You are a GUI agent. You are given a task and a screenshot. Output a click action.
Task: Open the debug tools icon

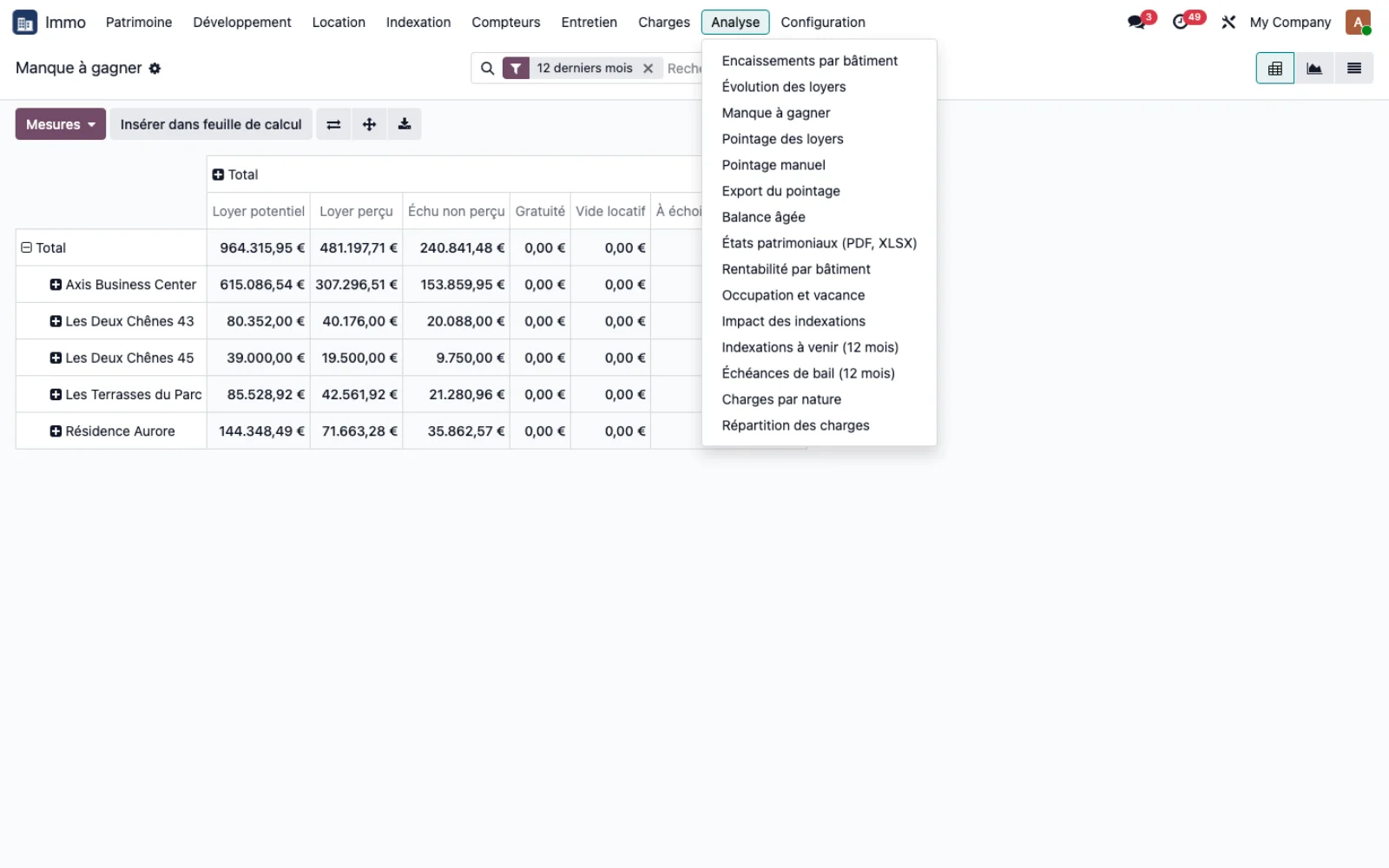(1228, 22)
